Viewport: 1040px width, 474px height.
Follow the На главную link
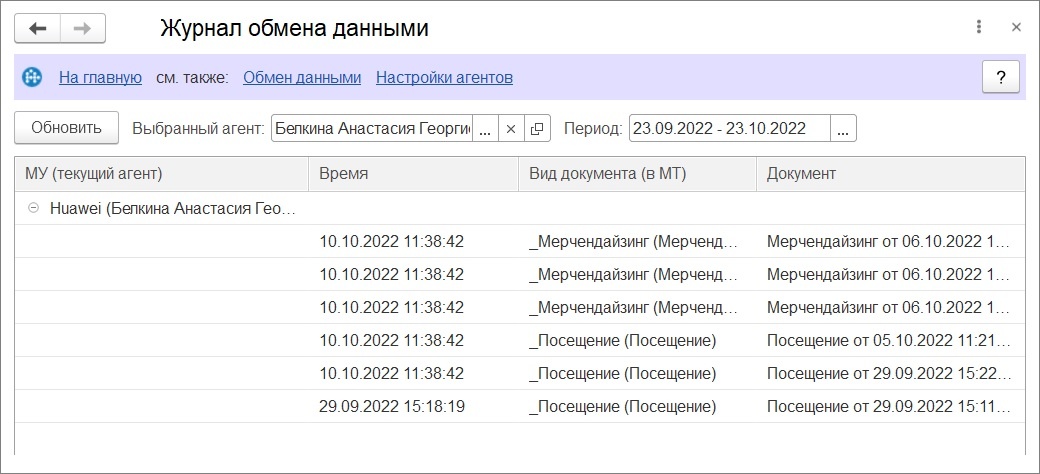pos(100,78)
